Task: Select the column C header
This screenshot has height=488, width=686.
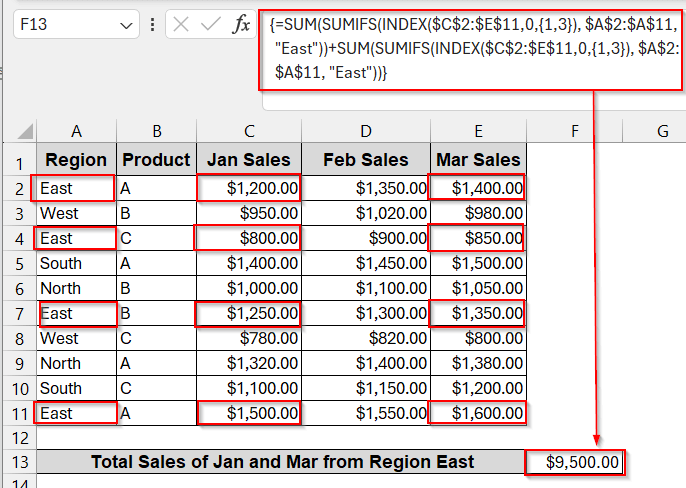Action: tap(248, 131)
